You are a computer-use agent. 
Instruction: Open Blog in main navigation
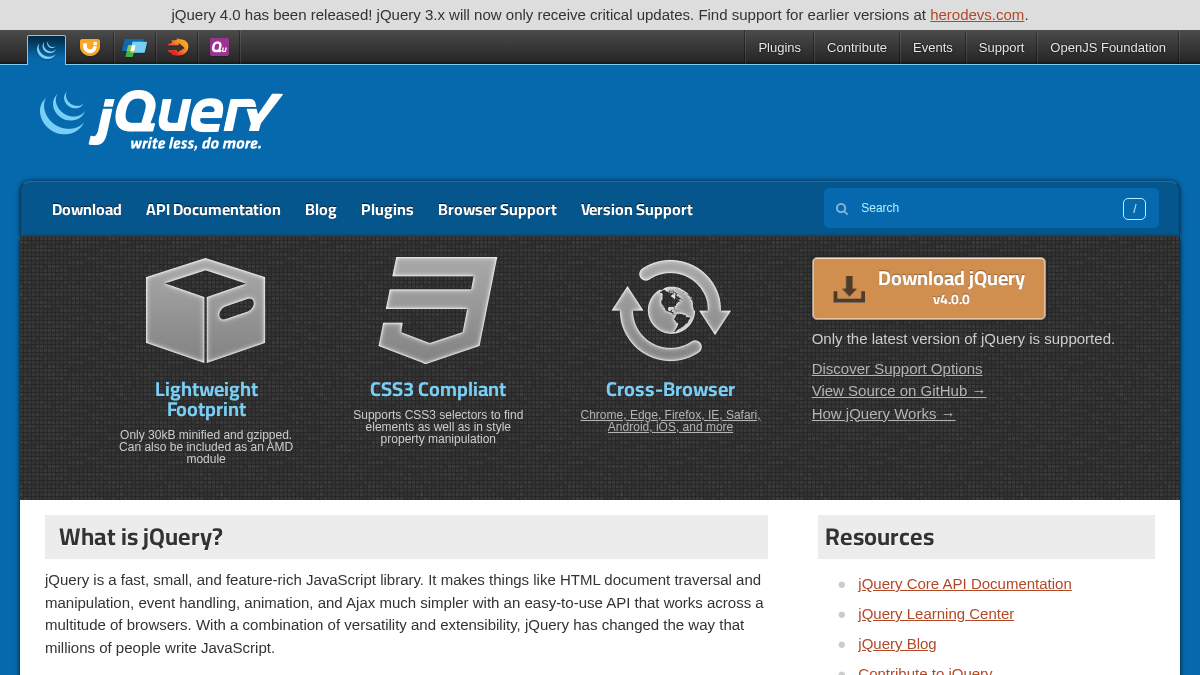point(321,209)
